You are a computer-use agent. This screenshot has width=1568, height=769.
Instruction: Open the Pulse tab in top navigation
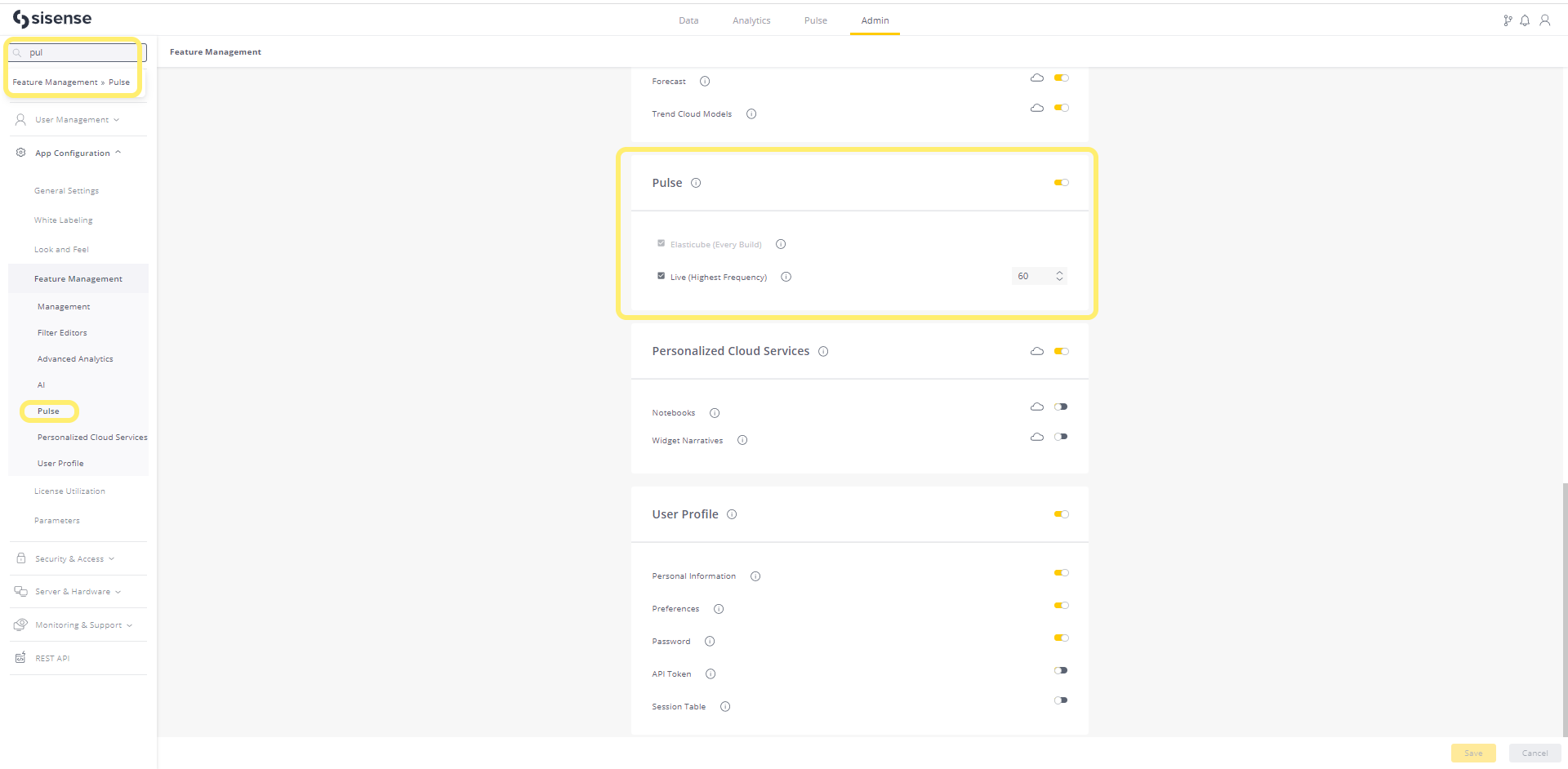click(816, 20)
